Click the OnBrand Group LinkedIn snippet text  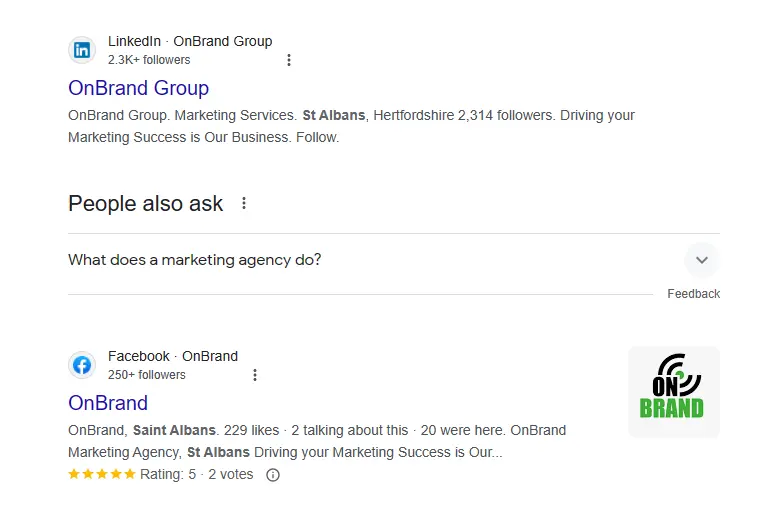tap(351, 126)
